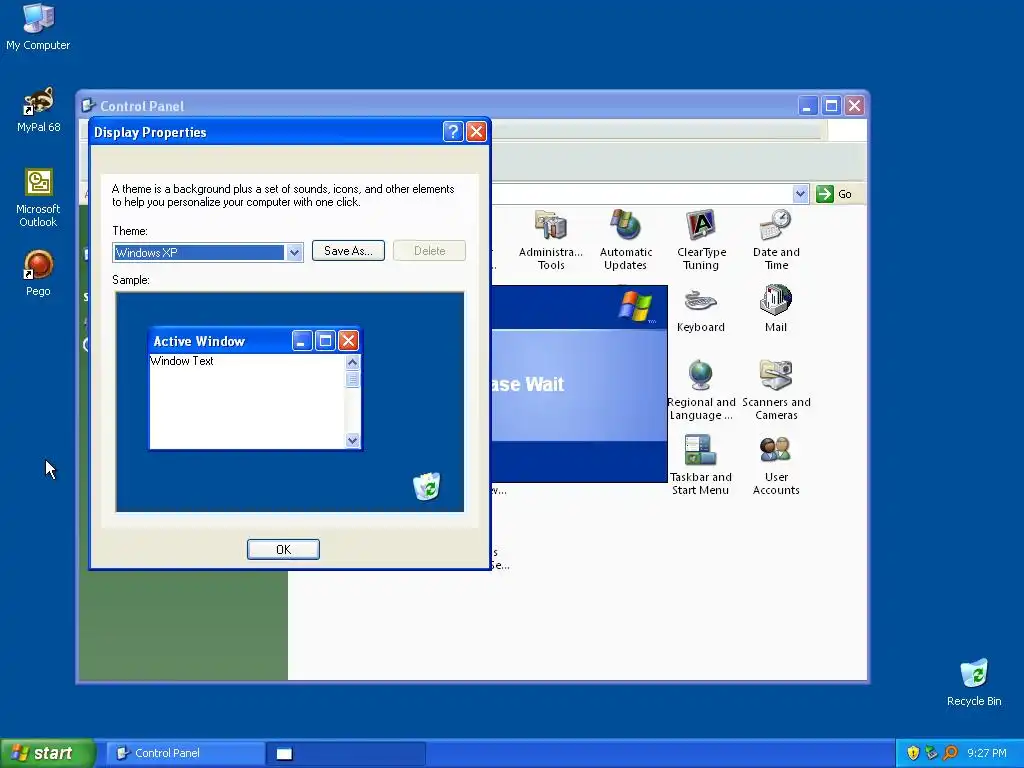
Task: Click the Active Window title in sample
Action: [x=199, y=341]
